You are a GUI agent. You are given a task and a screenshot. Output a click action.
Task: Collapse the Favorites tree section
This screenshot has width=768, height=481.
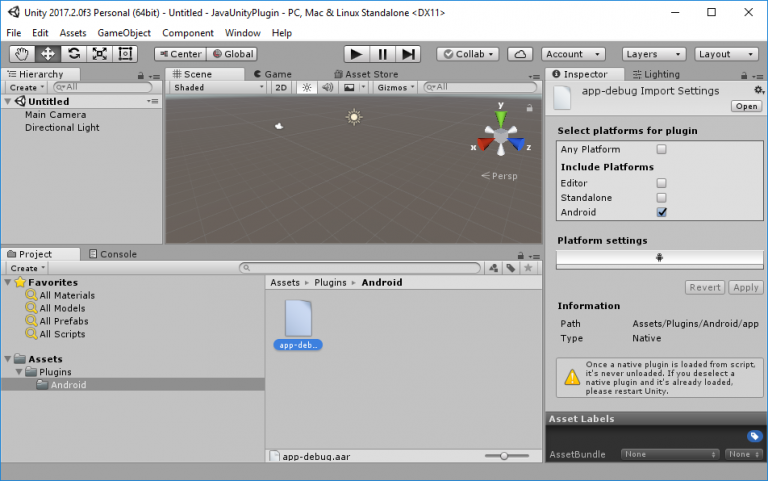(8, 282)
